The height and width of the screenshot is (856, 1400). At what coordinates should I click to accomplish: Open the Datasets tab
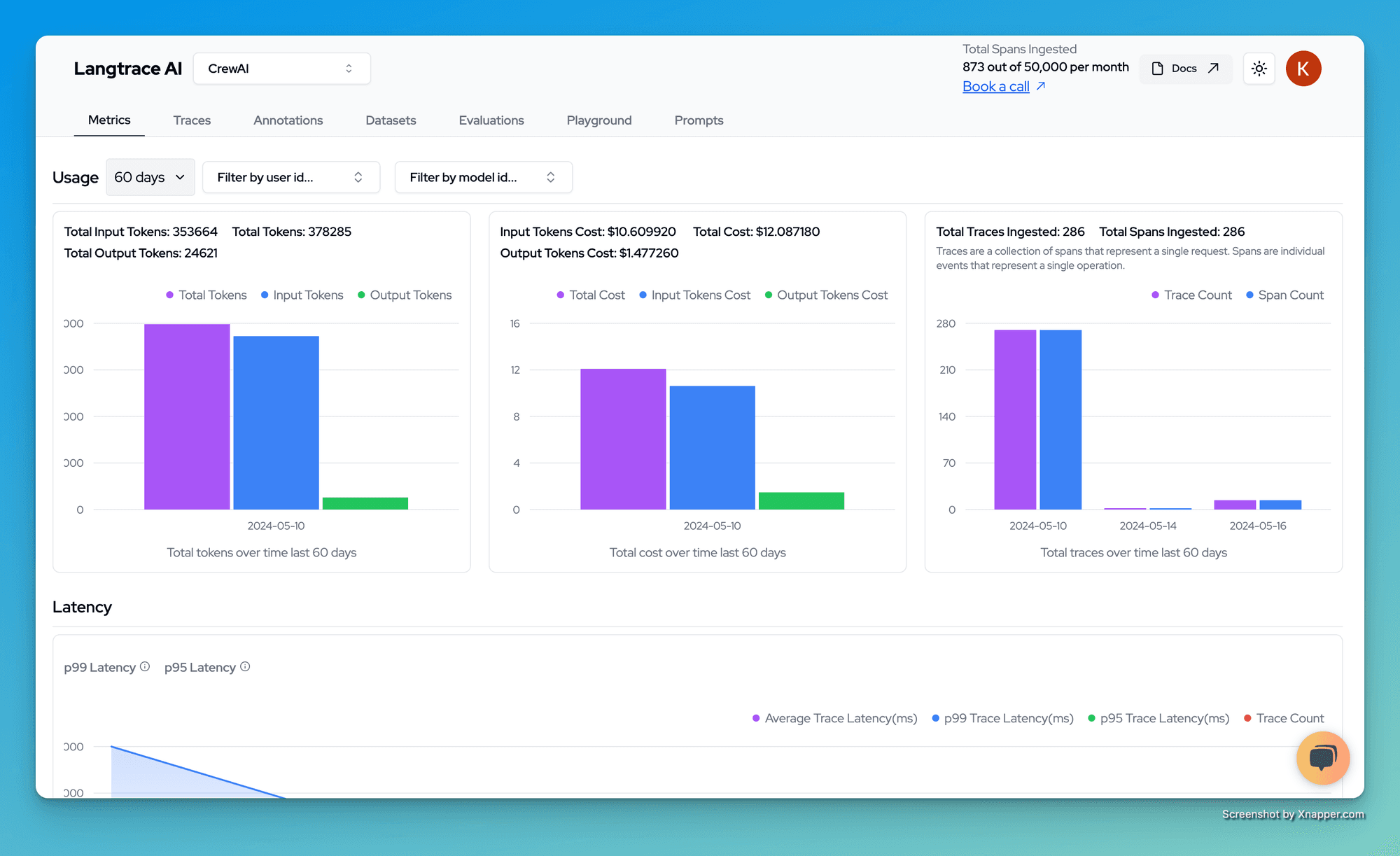[x=391, y=120]
